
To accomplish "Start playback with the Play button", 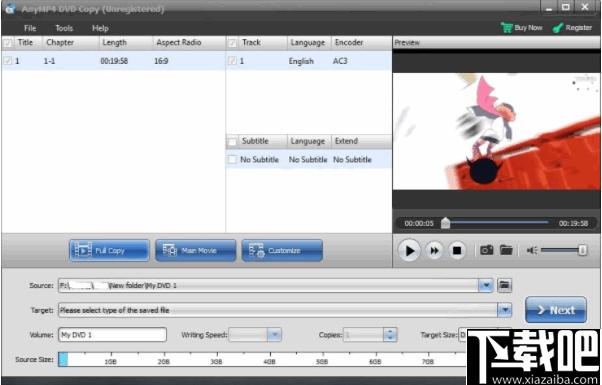I will click(x=409, y=251).
